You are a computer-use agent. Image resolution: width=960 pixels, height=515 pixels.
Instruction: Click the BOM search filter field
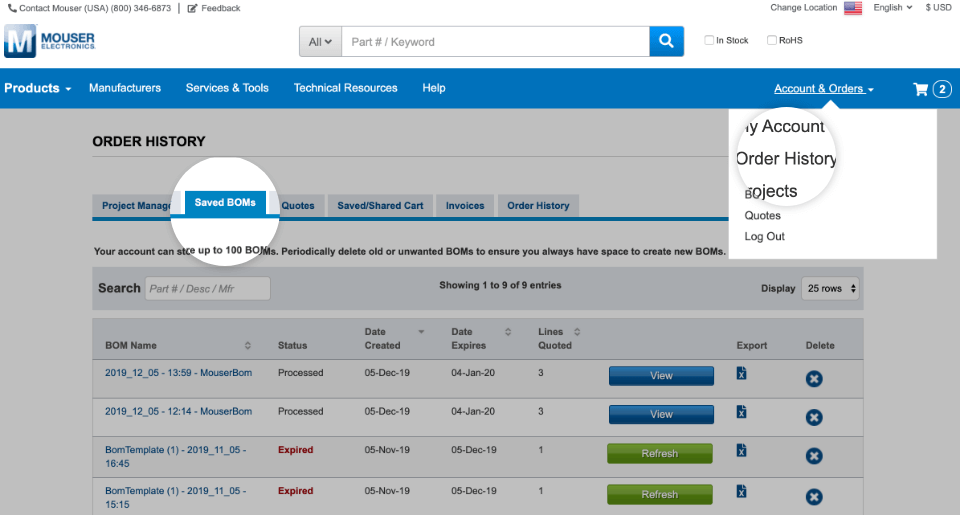(207, 289)
